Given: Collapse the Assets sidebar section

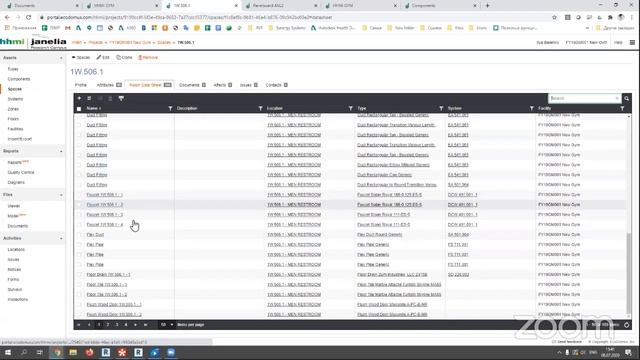Looking at the screenshot, I should click(x=61, y=58).
